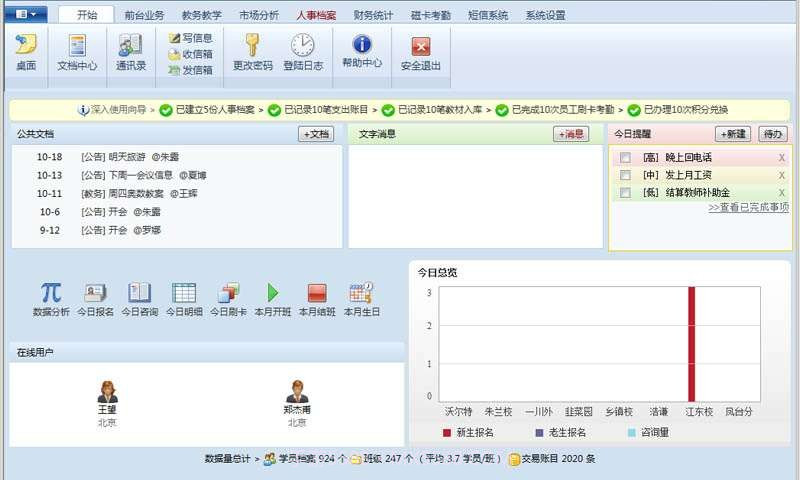The height and width of the screenshot is (480, 800).
Task: Click the change password (更改密码) key icon
Action: click(x=252, y=46)
